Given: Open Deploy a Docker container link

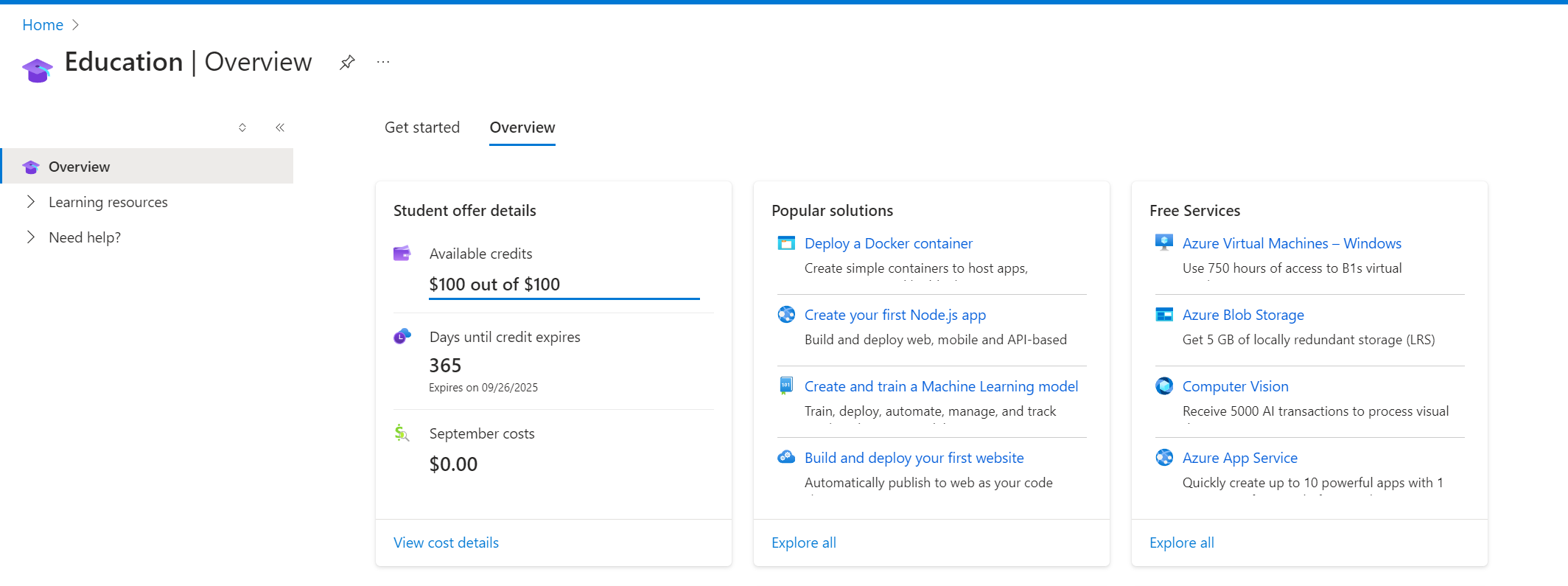Looking at the screenshot, I should [x=889, y=243].
